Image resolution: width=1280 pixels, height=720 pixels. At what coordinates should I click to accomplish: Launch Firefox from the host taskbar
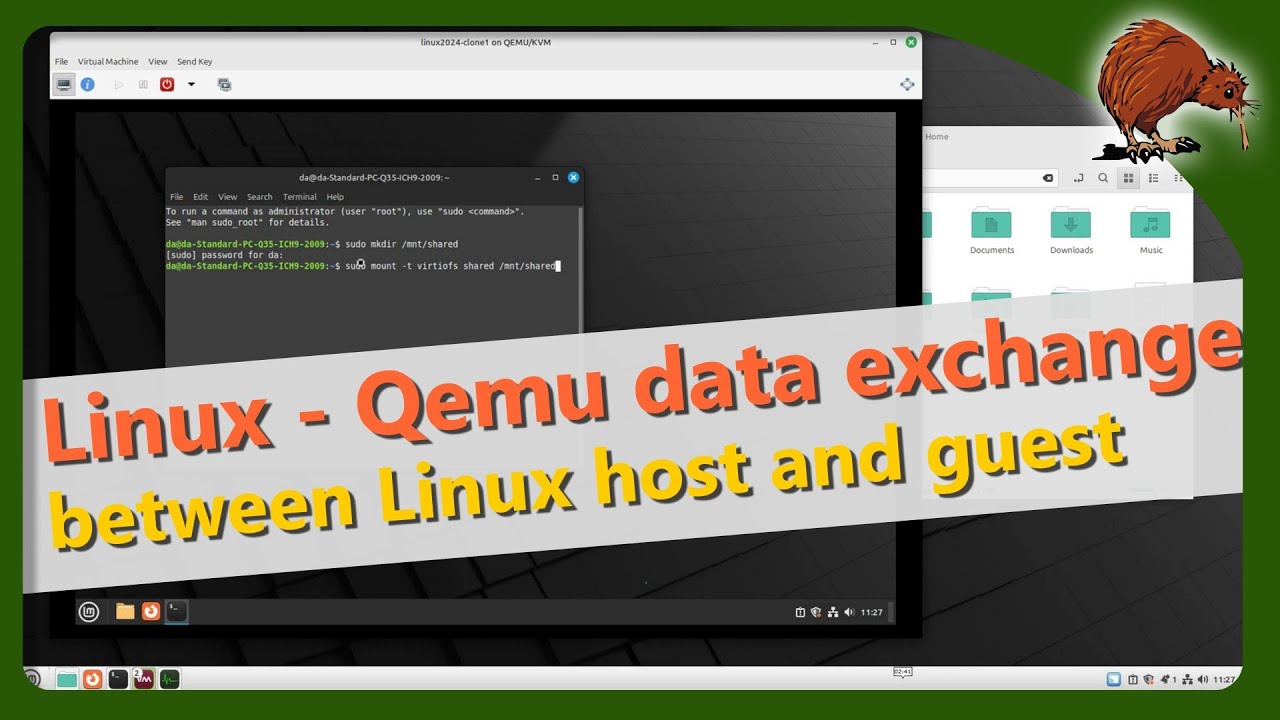[92, 680]
